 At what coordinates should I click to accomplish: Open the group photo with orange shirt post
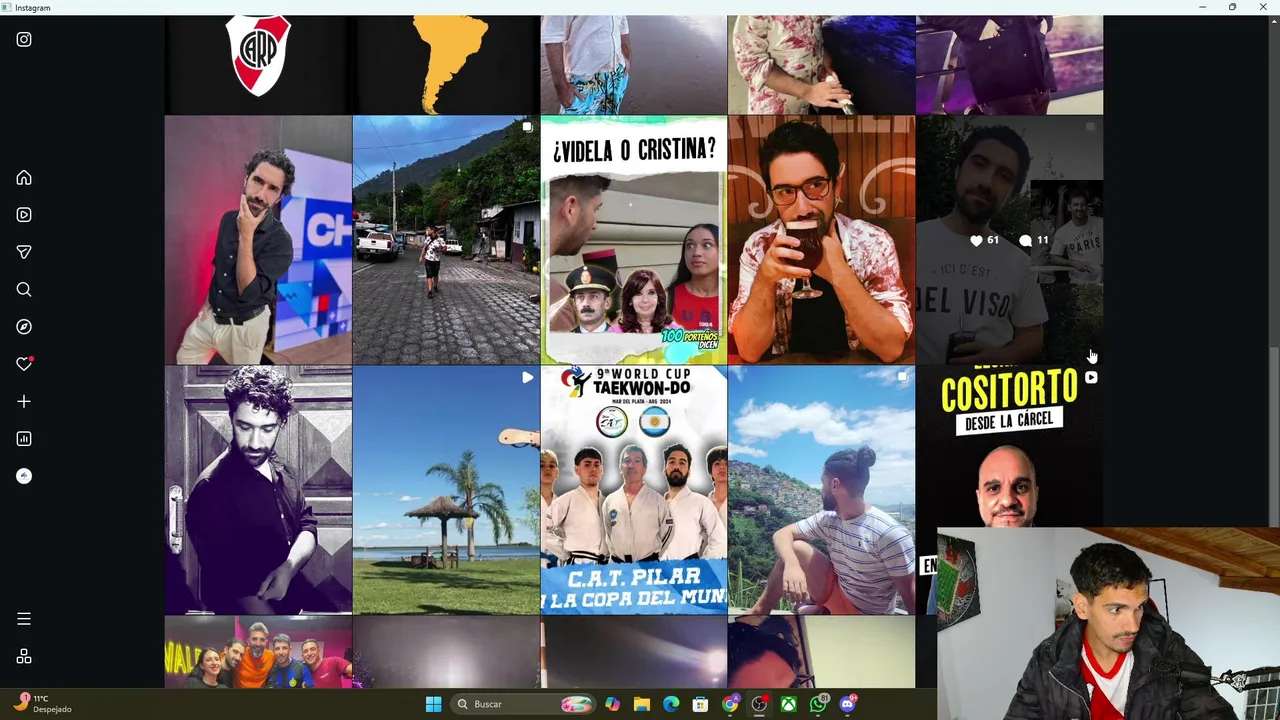click(258, 652)
